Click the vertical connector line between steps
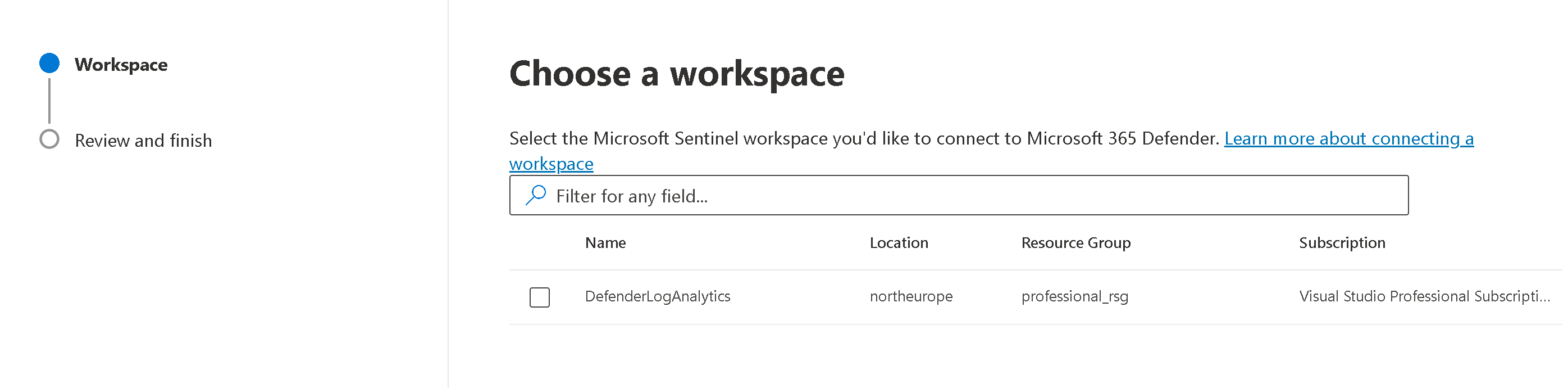The image size is (1568, 388). [49, 101]
